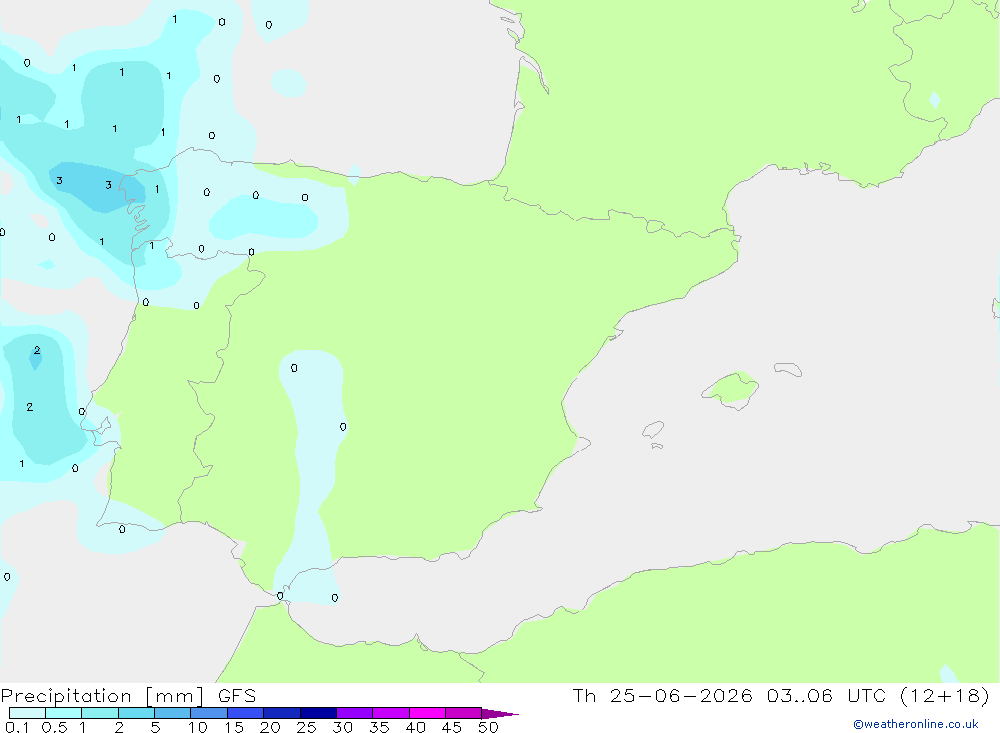Click the '(12+18)' forecast offset text
The image size is (1000, 733).
click(x=945, y=695)
